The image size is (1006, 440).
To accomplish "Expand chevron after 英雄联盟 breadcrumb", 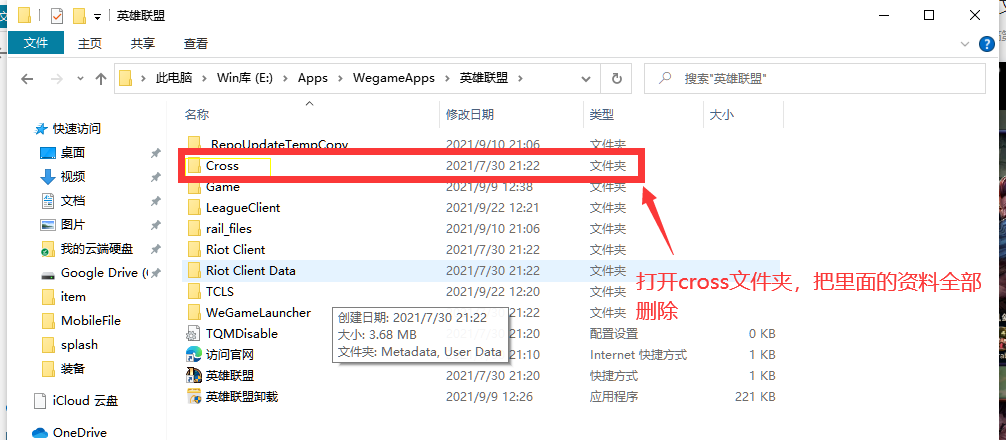I will coord(520,78).
